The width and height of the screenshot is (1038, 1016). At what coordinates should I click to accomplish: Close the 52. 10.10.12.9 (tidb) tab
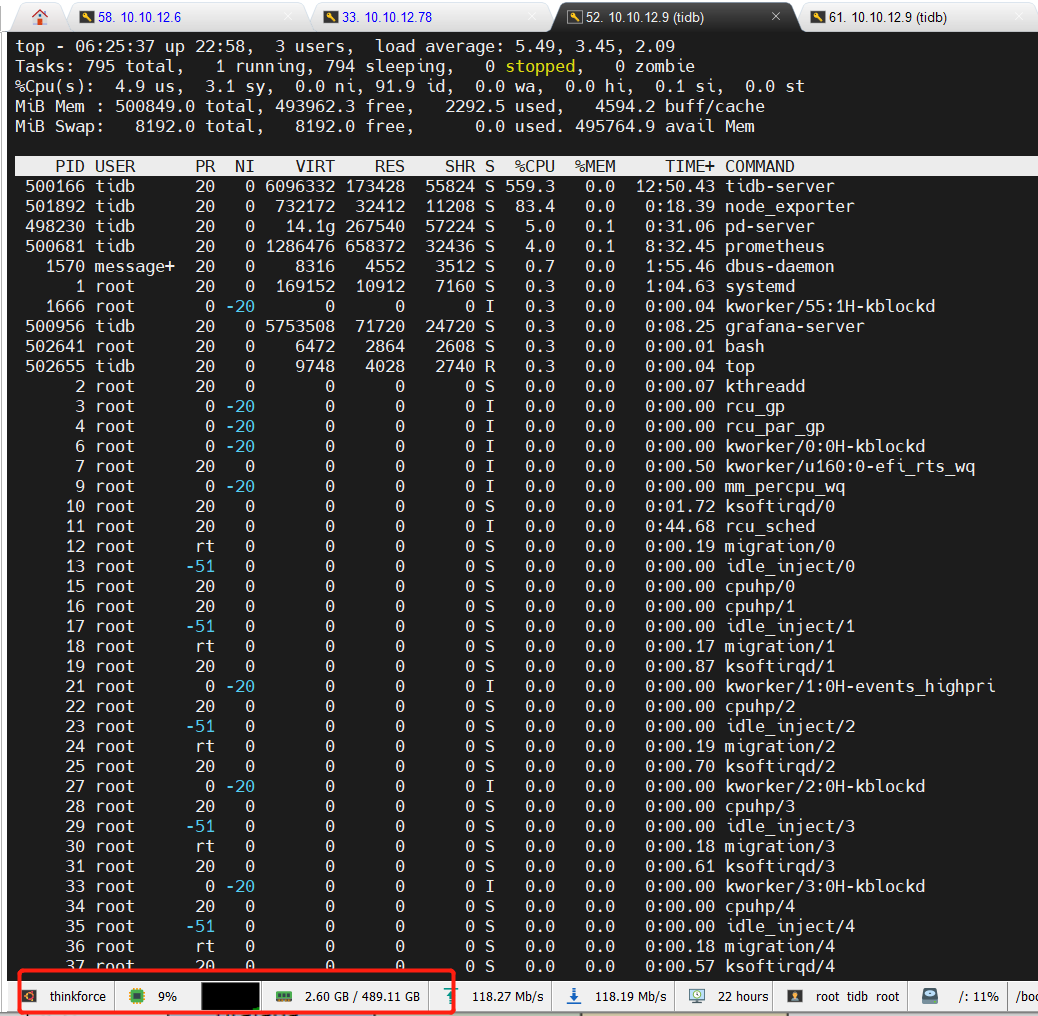(776, 17)
